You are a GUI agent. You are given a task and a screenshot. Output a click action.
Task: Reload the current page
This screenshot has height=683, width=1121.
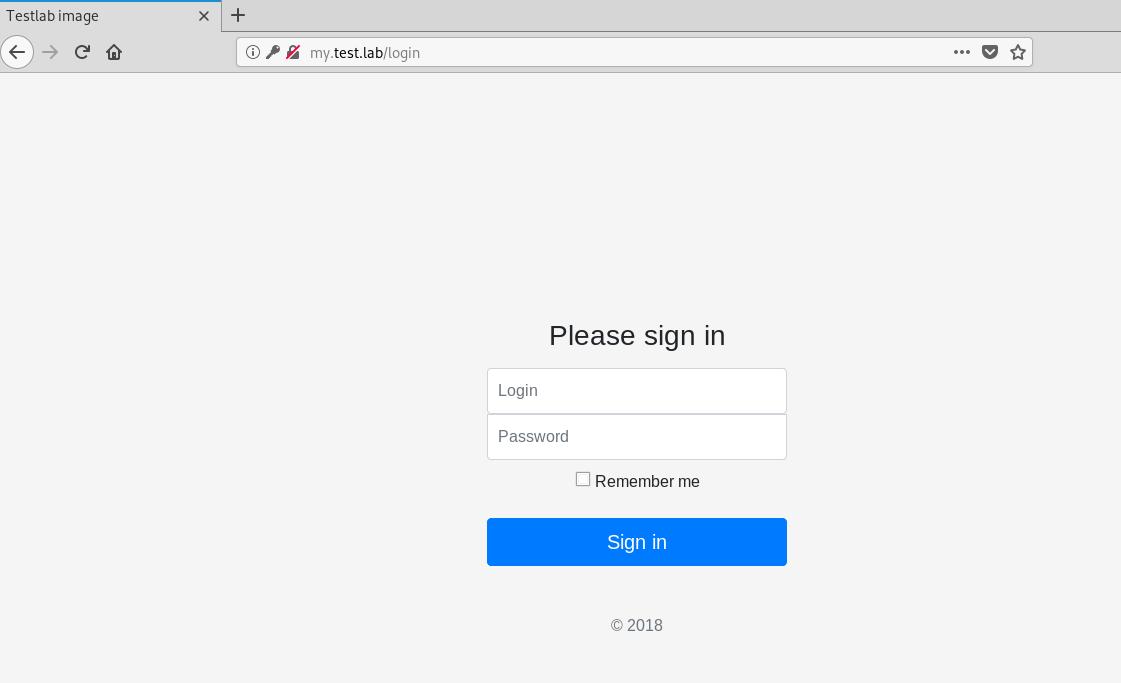point(82,52)
